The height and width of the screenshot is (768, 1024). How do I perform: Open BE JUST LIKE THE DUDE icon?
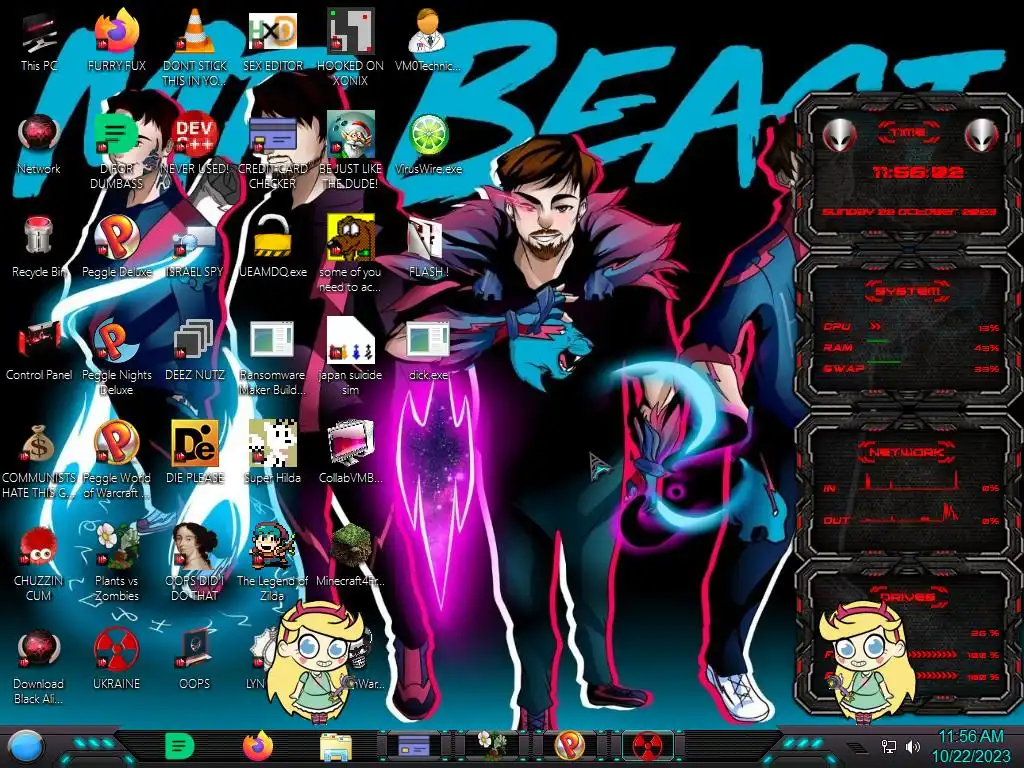351,135
